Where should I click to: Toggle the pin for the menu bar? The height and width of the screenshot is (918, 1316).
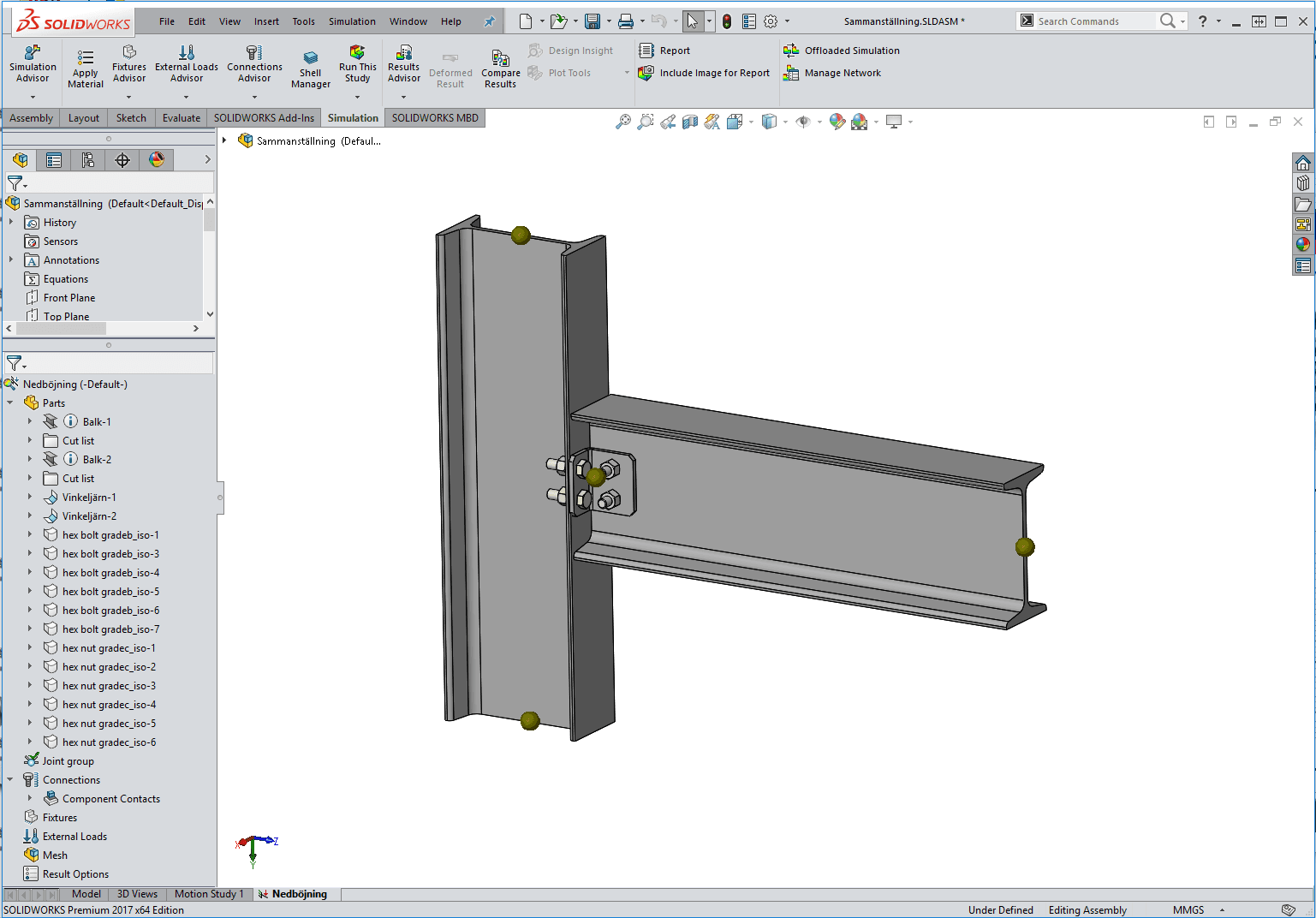tap(489, 21)
